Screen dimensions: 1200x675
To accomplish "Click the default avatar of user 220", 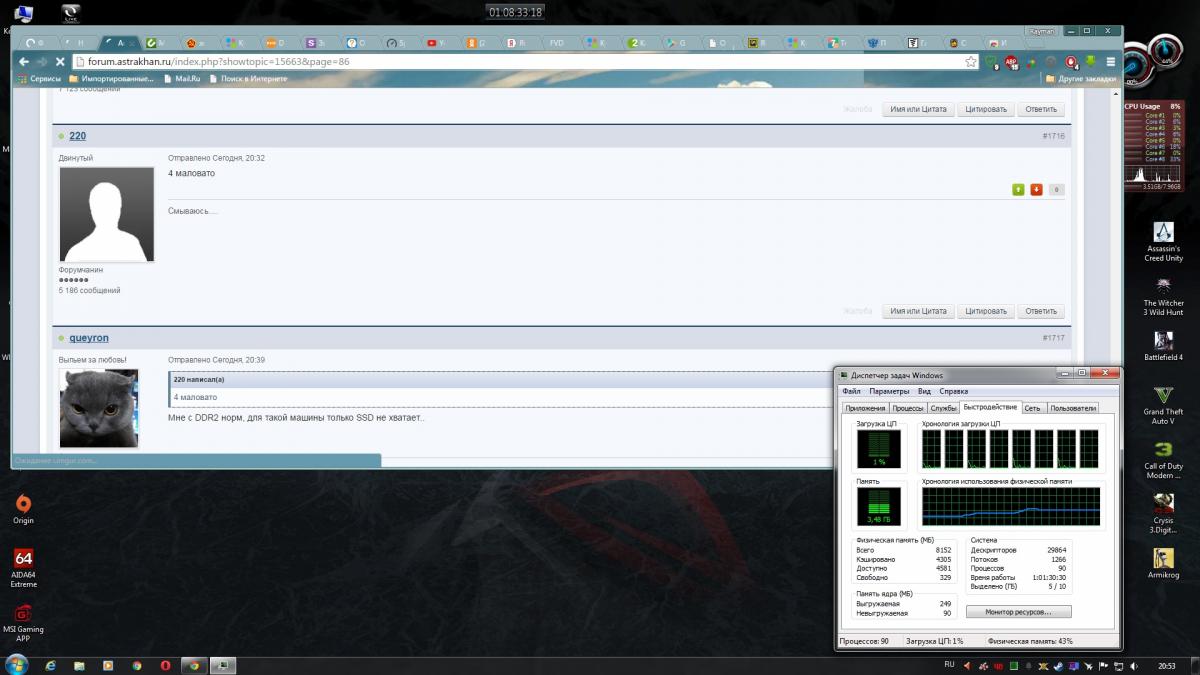I will [106, 214].
